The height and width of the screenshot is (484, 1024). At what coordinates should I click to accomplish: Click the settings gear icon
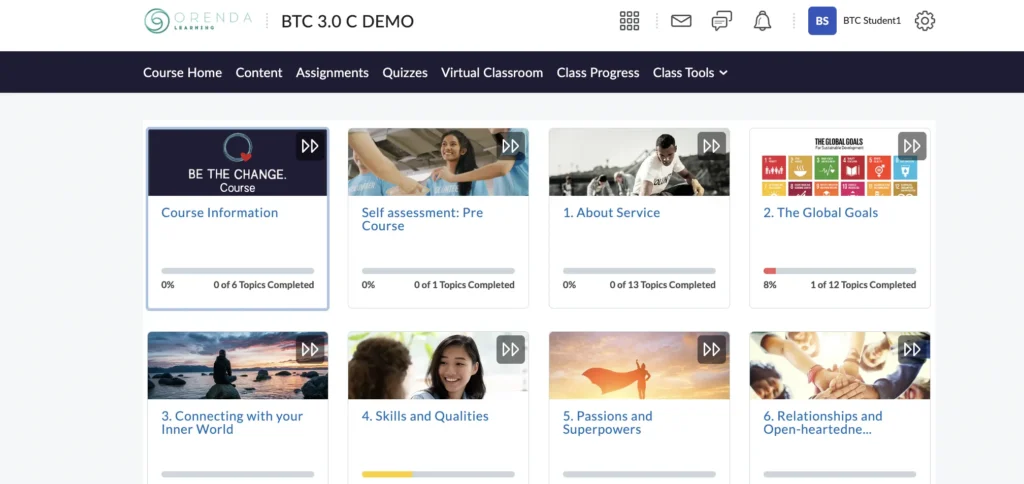tap(925, 21)
